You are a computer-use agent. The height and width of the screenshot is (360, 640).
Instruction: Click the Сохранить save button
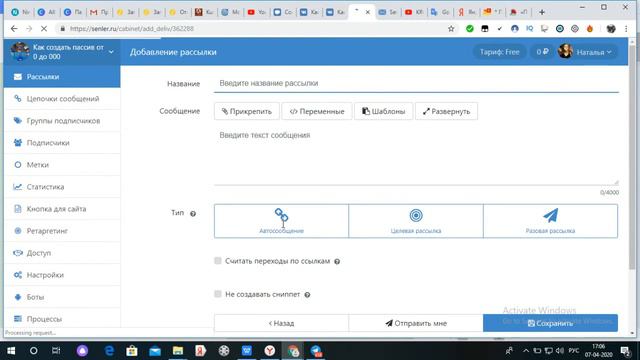(550, 323)
